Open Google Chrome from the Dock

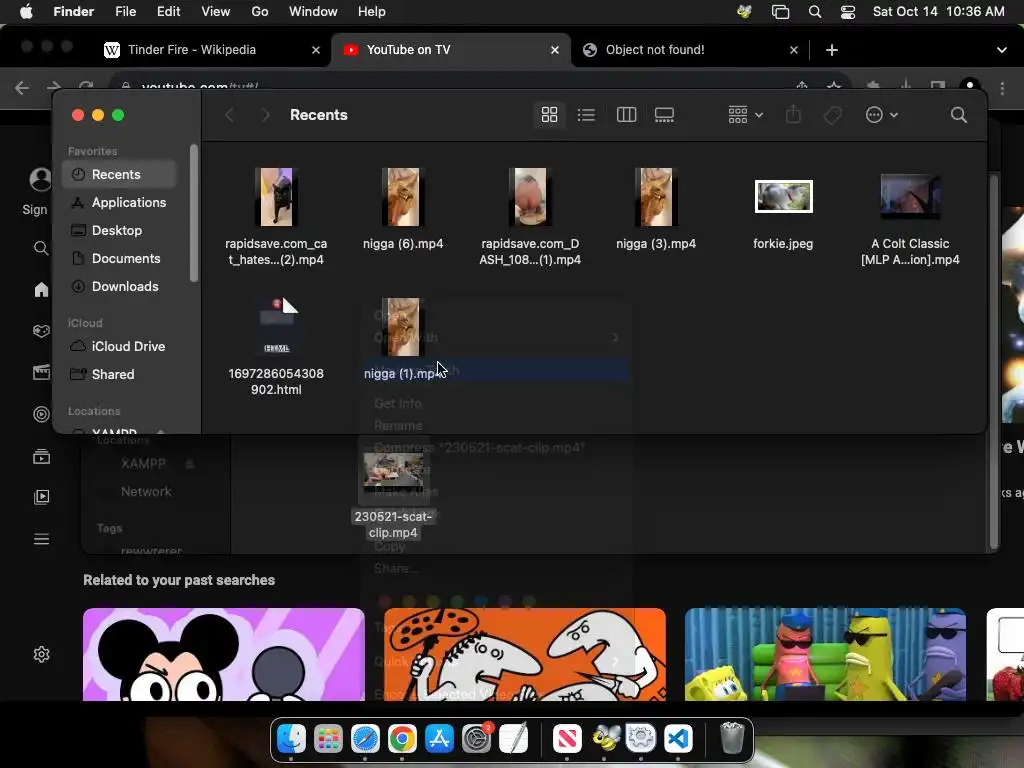tap(402, 739)
